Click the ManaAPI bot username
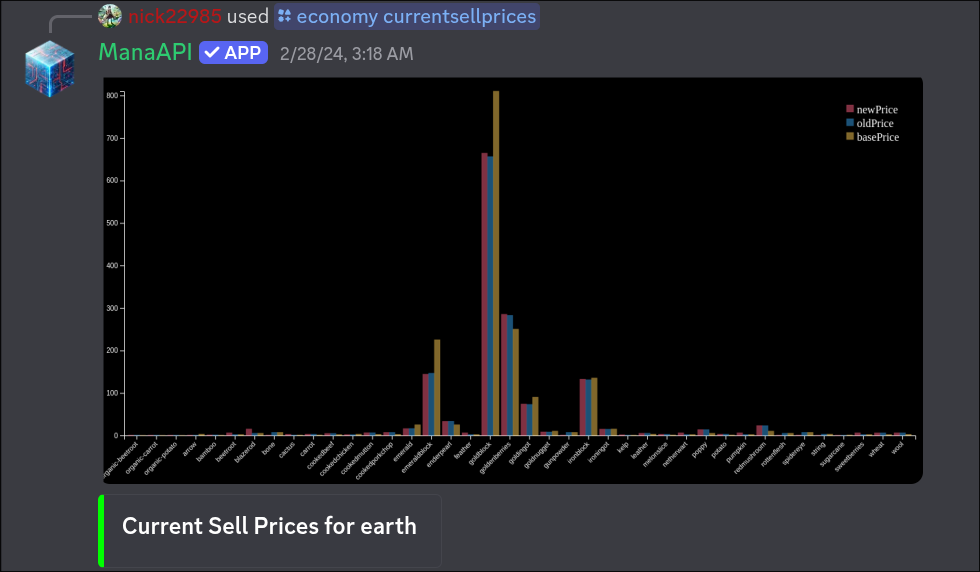 pyautogui.click(x=145, y=53)
